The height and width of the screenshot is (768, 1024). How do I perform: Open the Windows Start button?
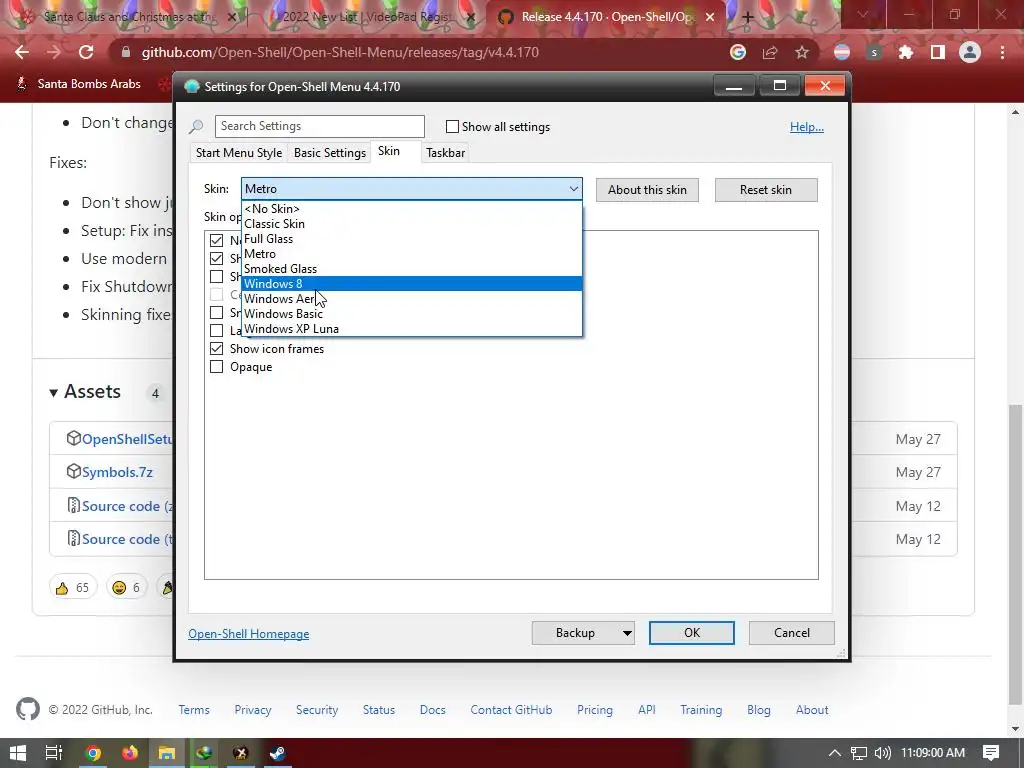pos(18,753)
